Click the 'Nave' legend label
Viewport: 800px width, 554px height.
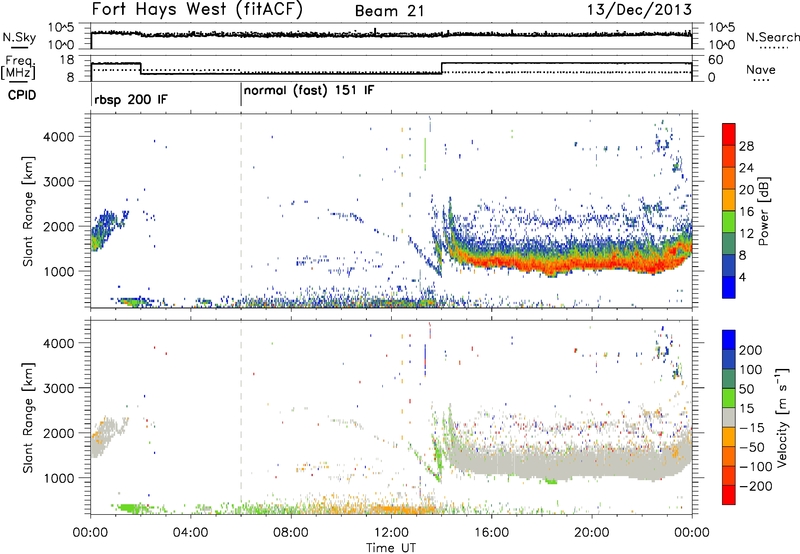(761, 70)
